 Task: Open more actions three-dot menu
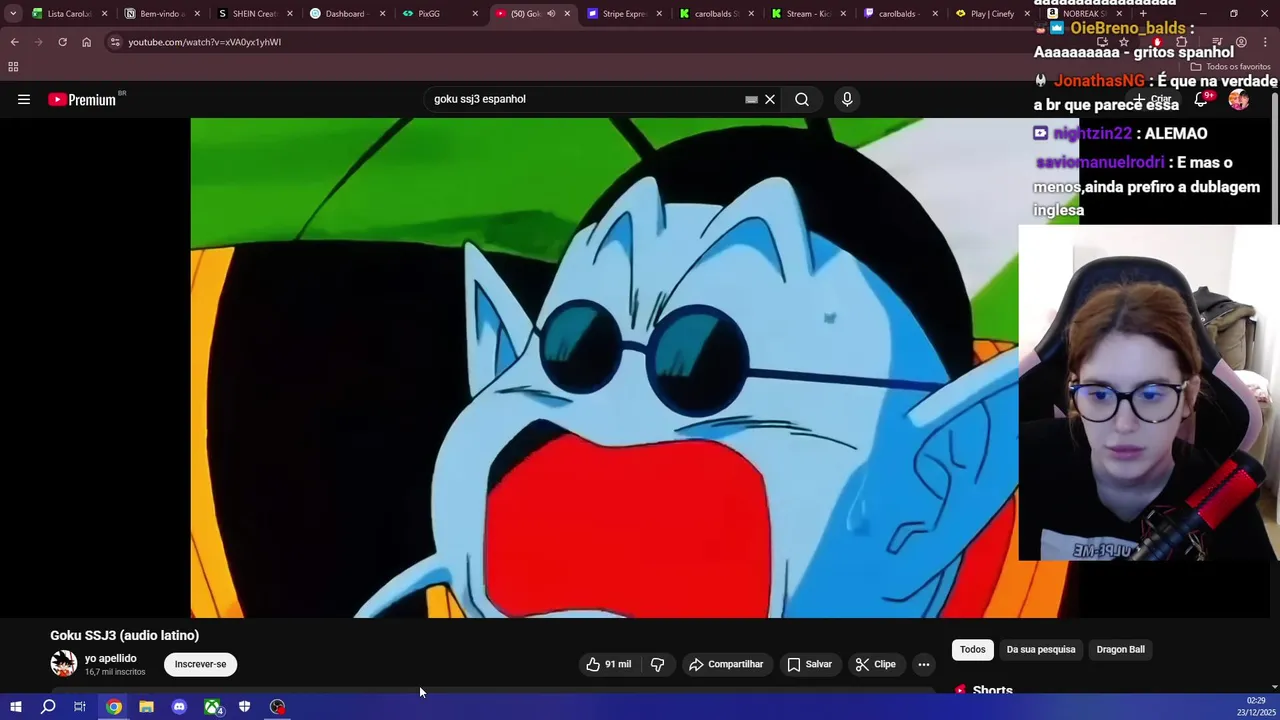(924, 664)
